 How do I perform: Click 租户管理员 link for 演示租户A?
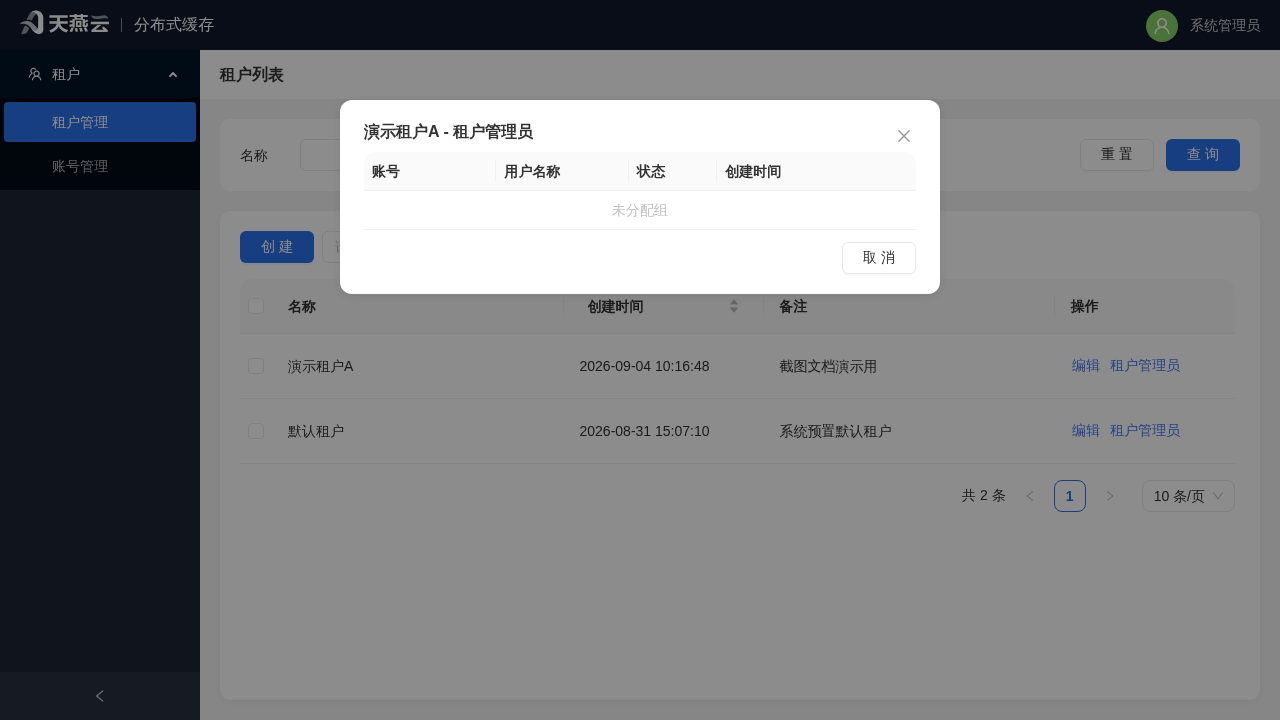[1145, 366]
